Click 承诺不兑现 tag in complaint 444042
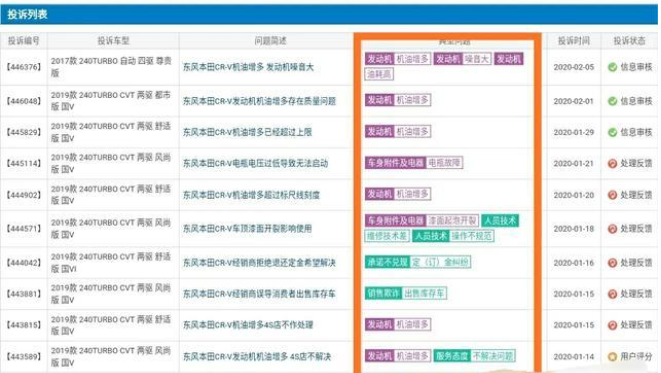661x373 pixels. coord(387,262)
